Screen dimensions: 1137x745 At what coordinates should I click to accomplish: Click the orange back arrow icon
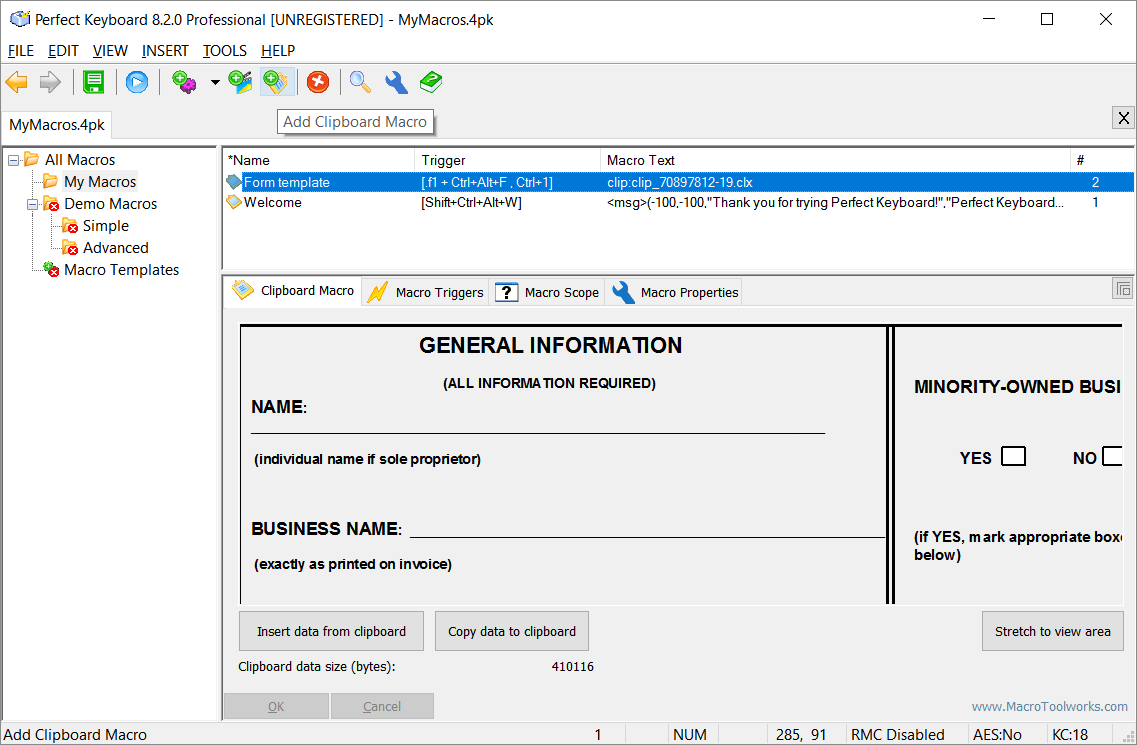(x=17, y=82)
